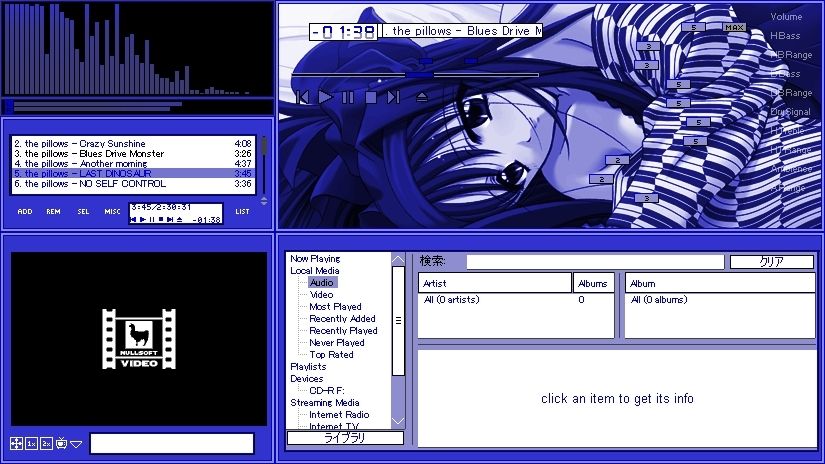Click the library search input field

(596, 262)
